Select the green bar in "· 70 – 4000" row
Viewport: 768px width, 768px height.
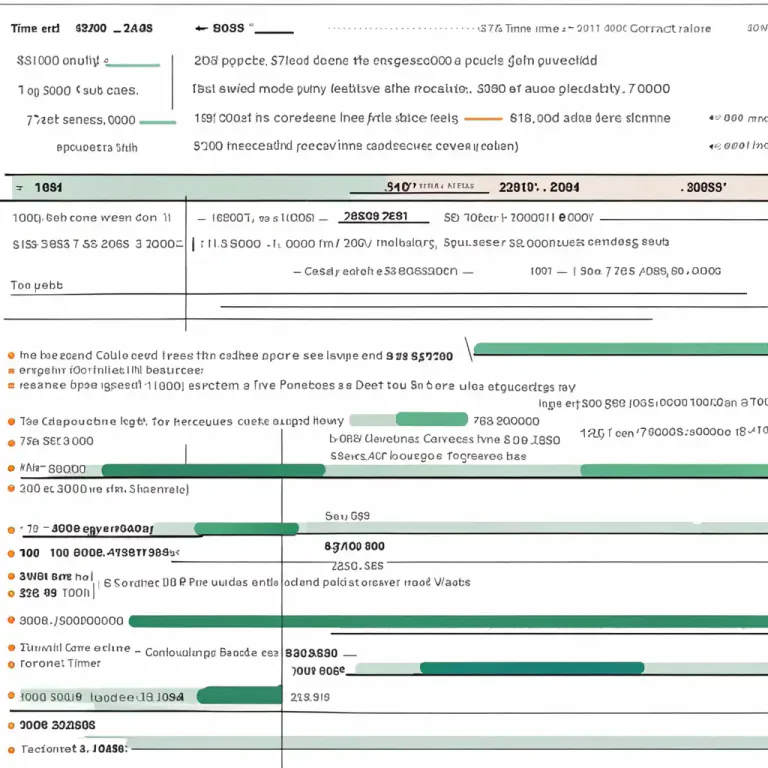tap(246, 528)
